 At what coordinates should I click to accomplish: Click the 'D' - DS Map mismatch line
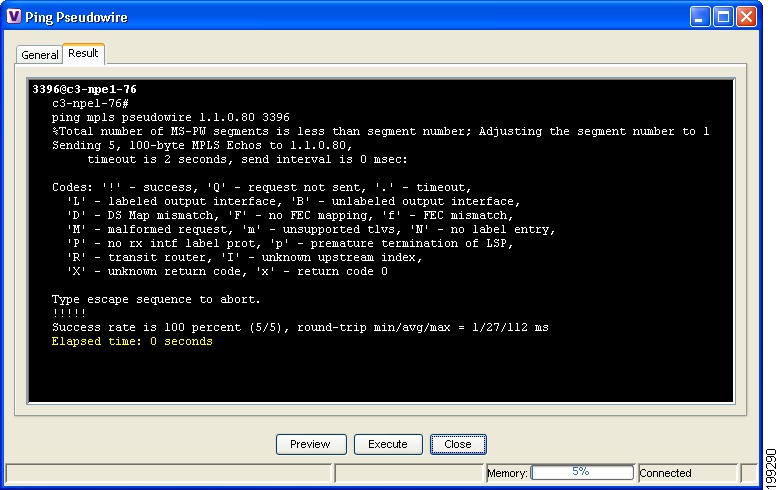pyautogui.click(x=290, y=215)
